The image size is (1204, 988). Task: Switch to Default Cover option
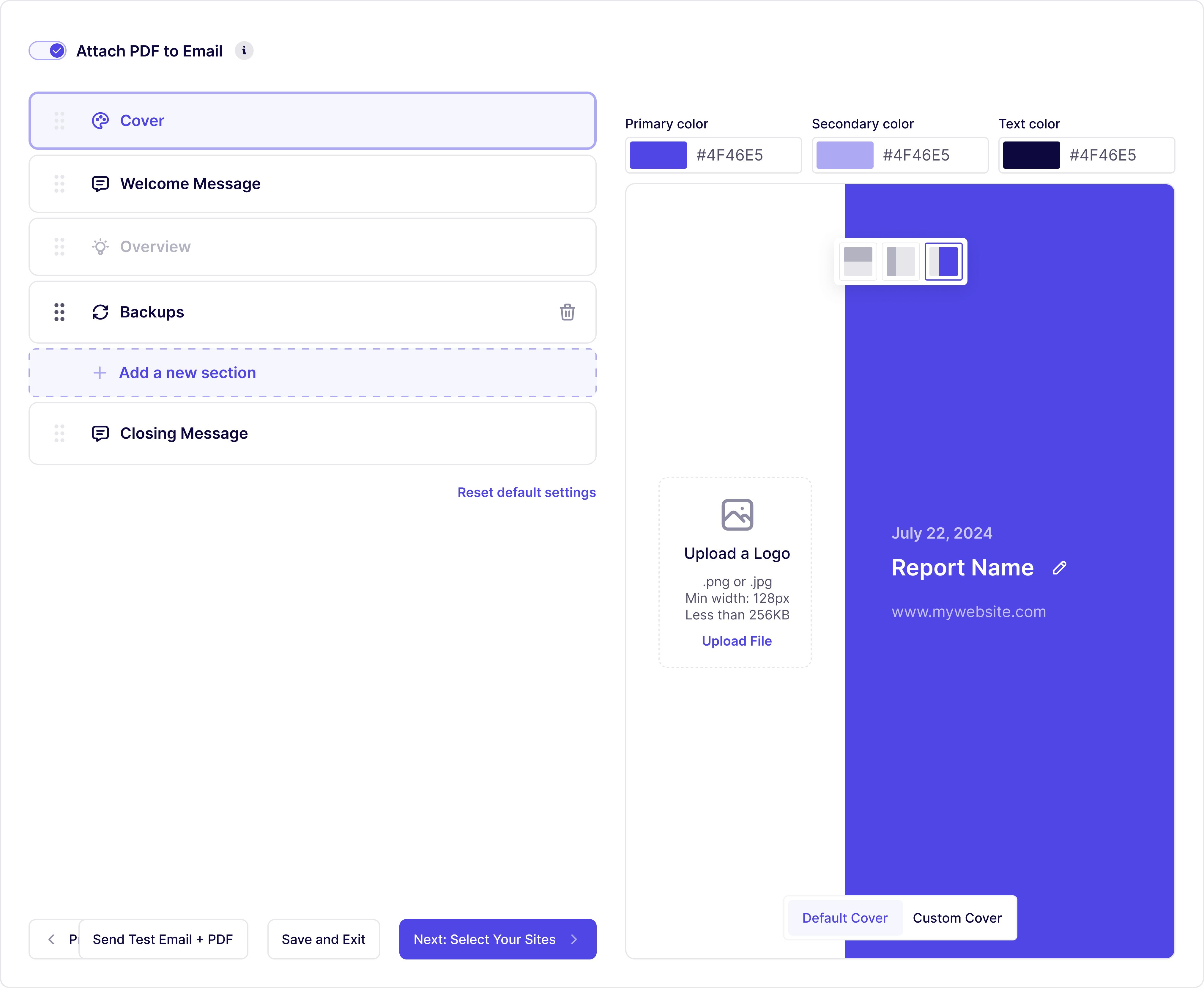pos(844,918)
